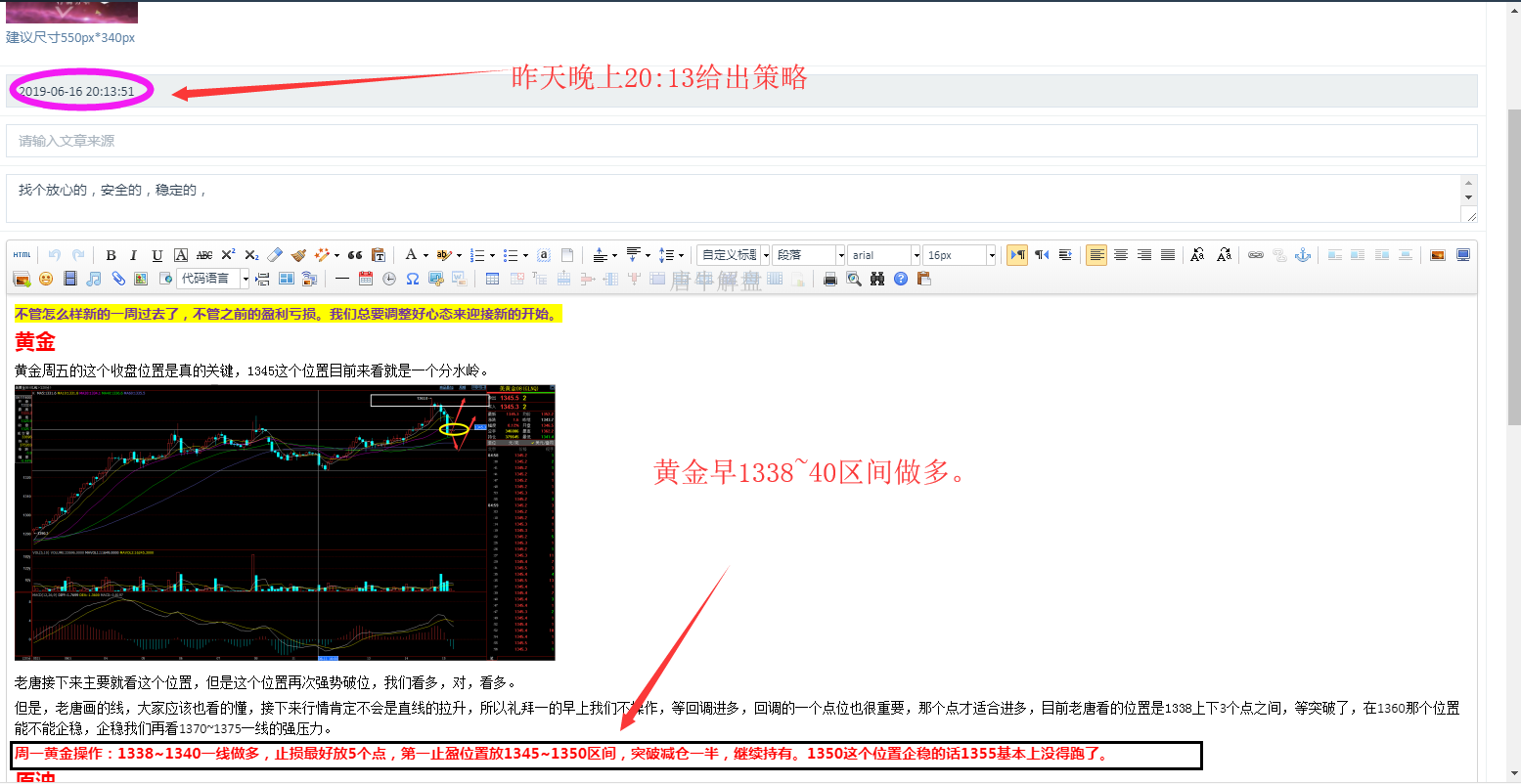The image size is (1521, 784).
Task: Align text to the right
Action: [1144, 255]
